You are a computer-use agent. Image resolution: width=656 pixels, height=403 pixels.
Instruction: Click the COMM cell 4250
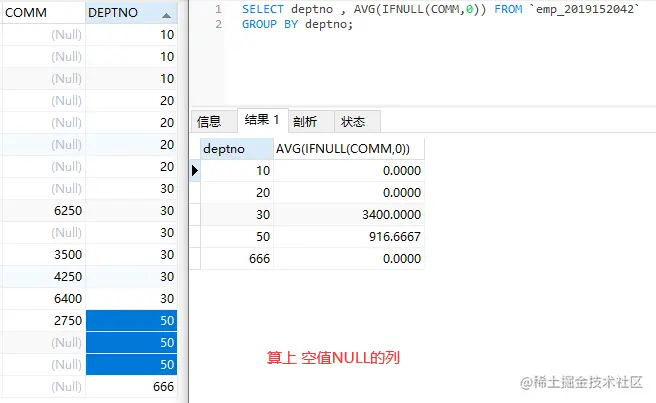(x=43, y=277)
